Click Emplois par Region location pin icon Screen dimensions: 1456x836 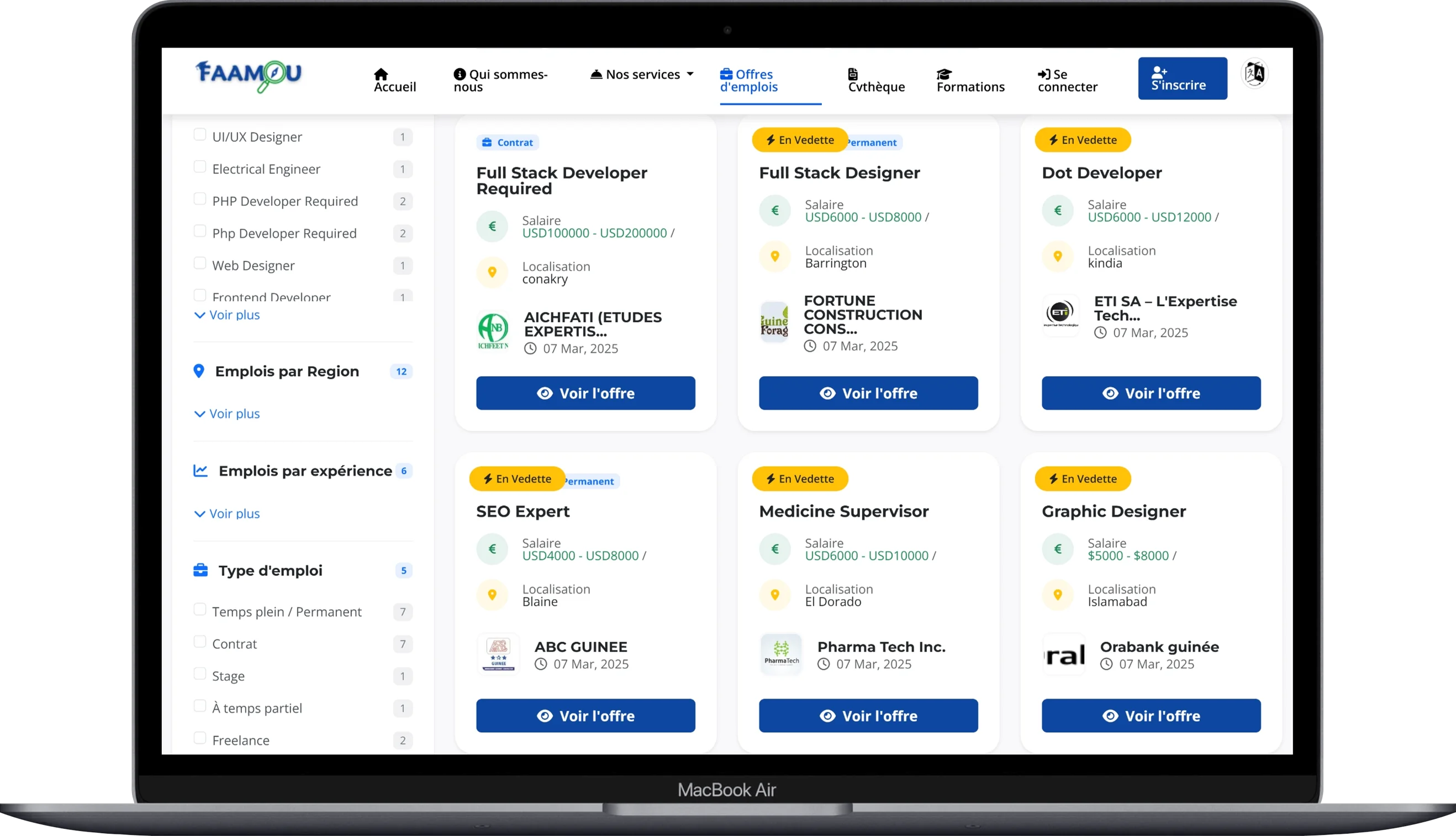[x=199, y=372]
